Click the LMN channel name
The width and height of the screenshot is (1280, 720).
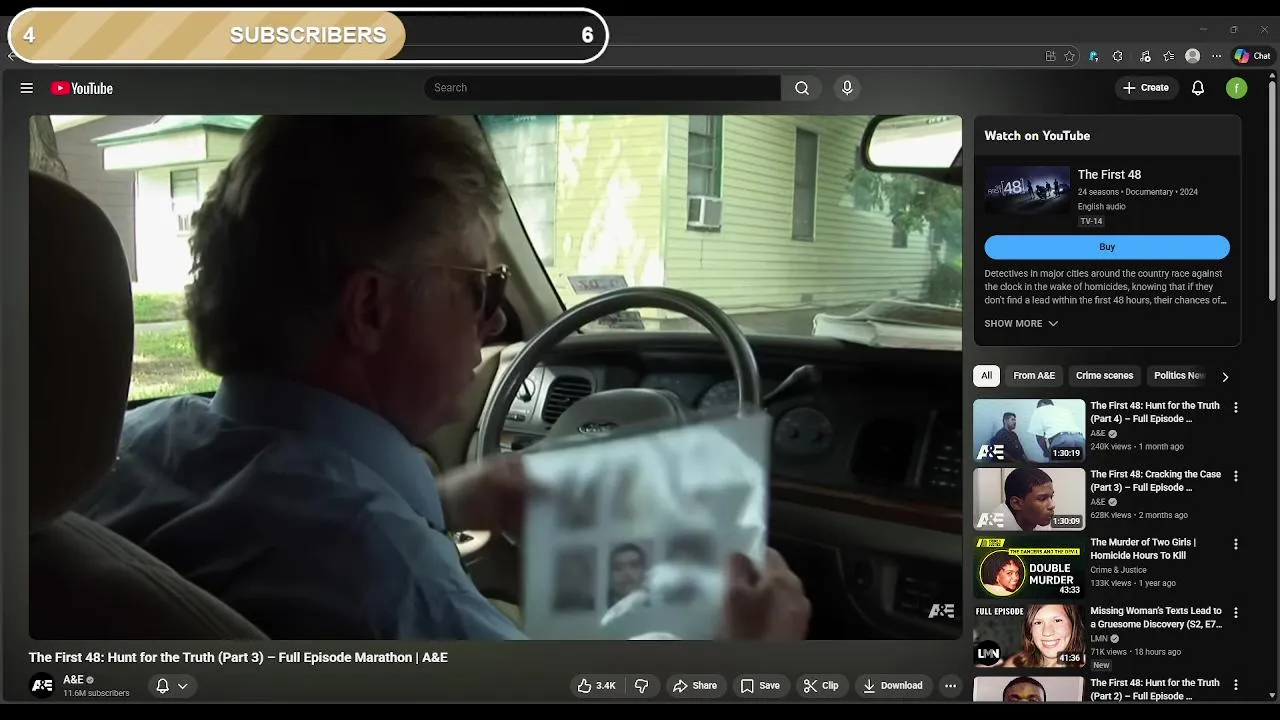click(1098, 638)
